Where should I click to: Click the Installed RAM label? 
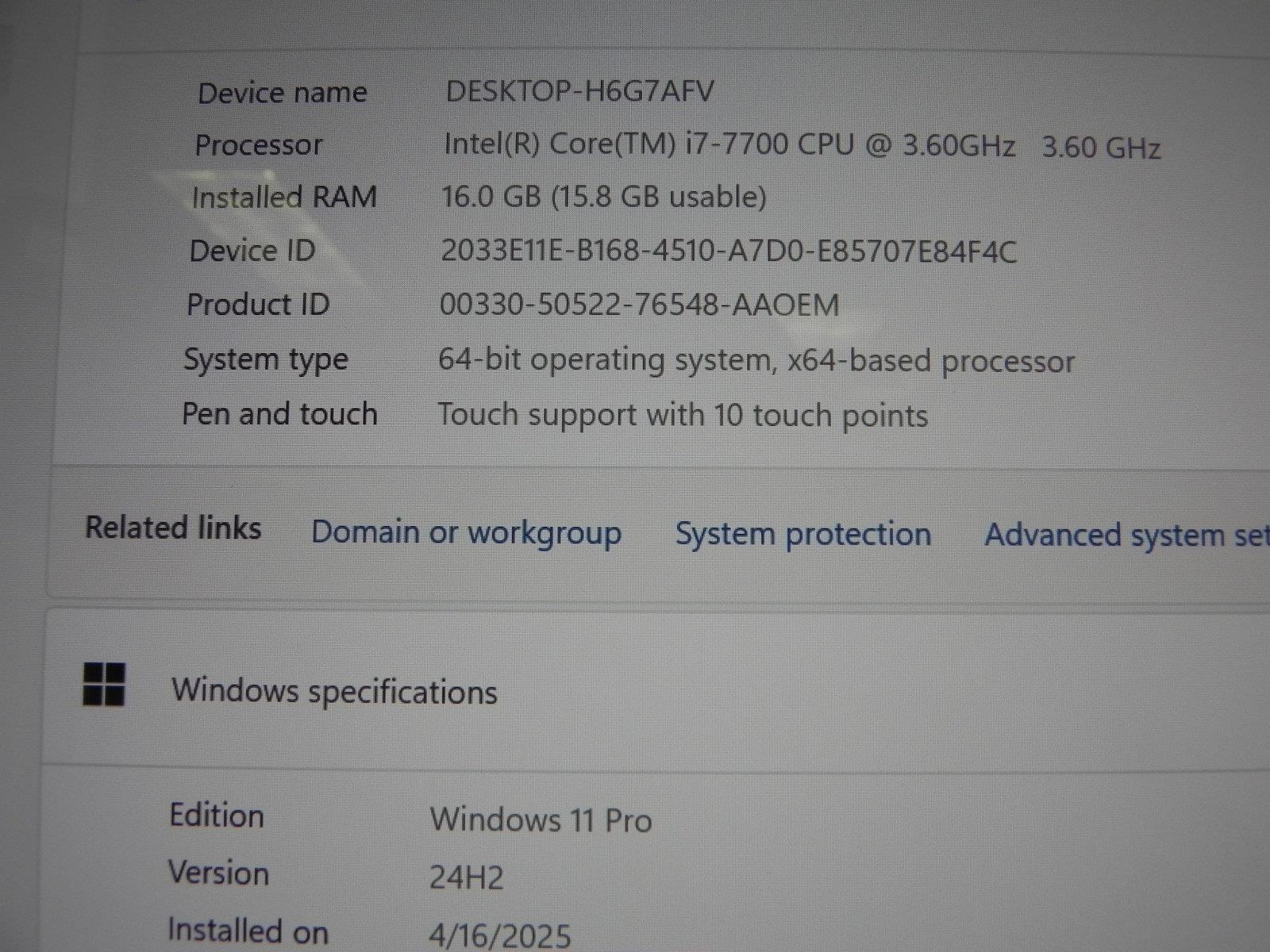point(284,197)
